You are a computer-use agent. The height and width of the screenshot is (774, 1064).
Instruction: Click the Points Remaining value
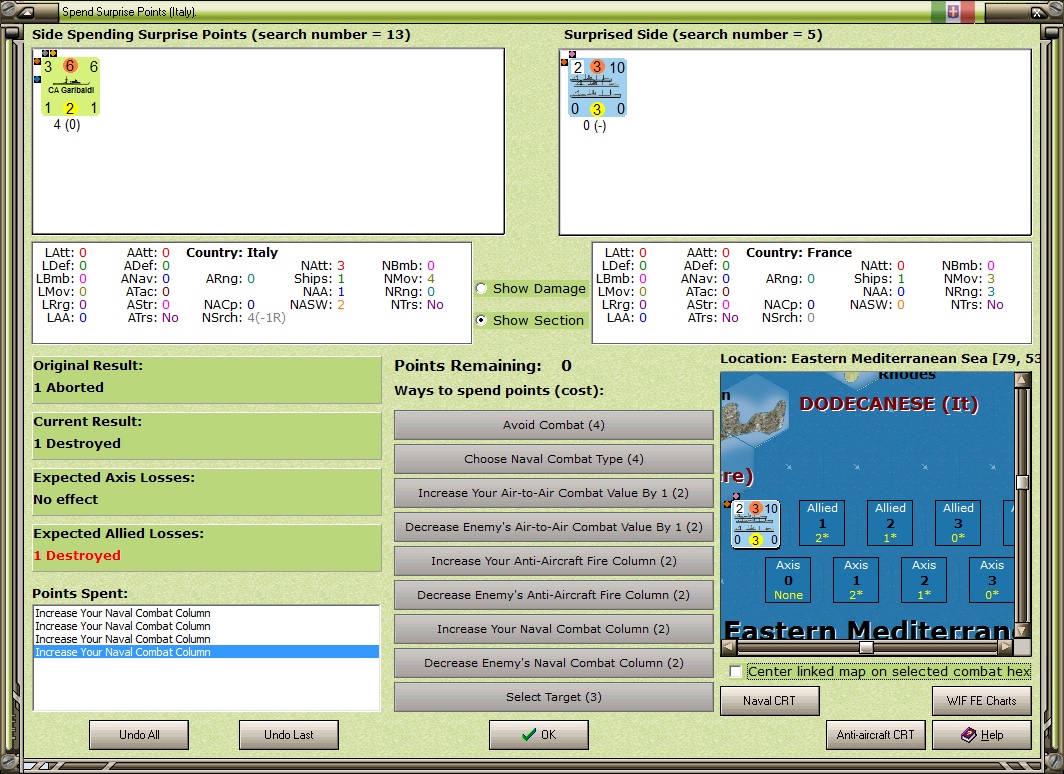pyautogui.click(x=567, y=366)
